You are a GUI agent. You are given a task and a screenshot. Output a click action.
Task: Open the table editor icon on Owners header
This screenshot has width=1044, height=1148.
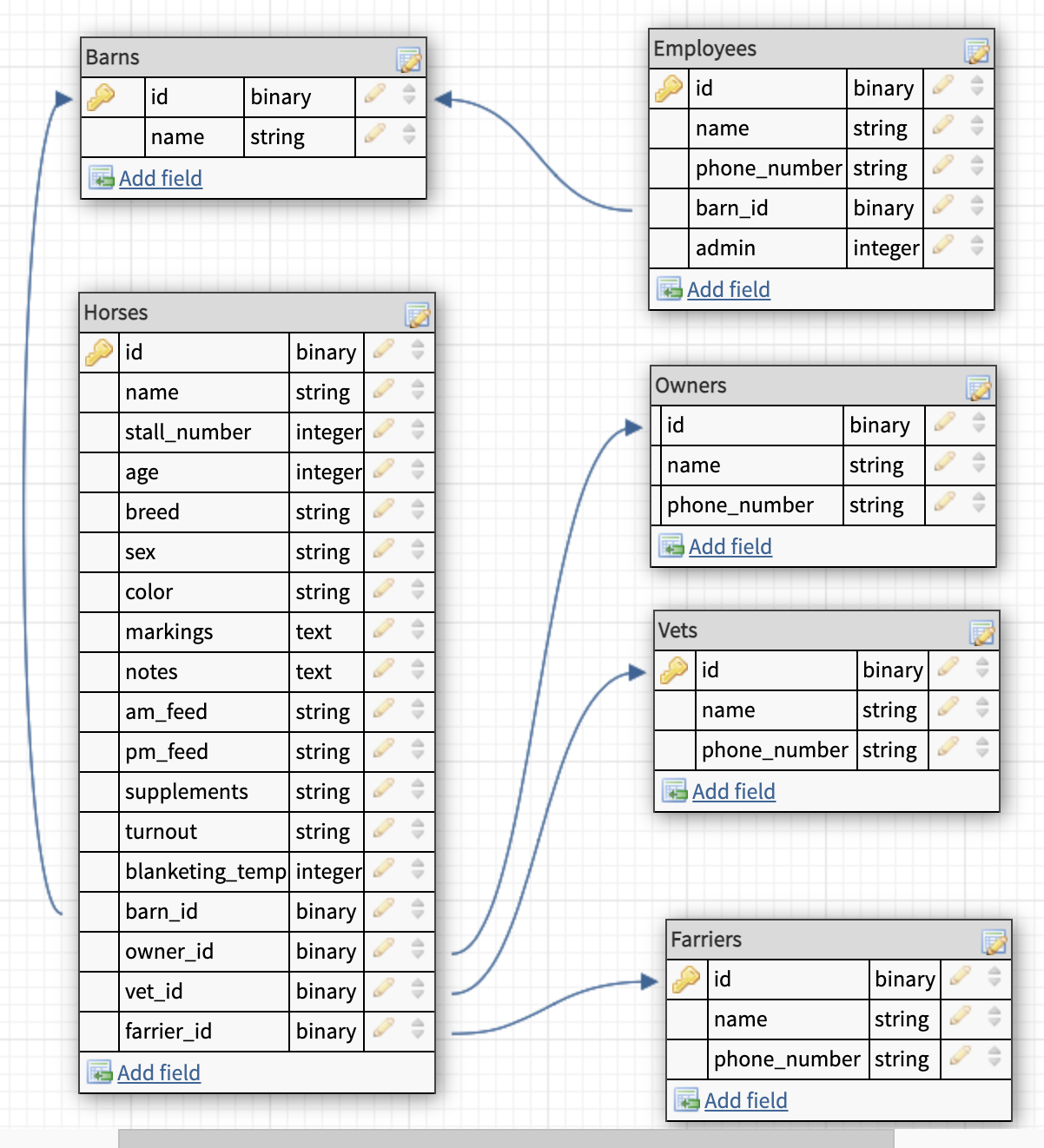click(979, 386)
